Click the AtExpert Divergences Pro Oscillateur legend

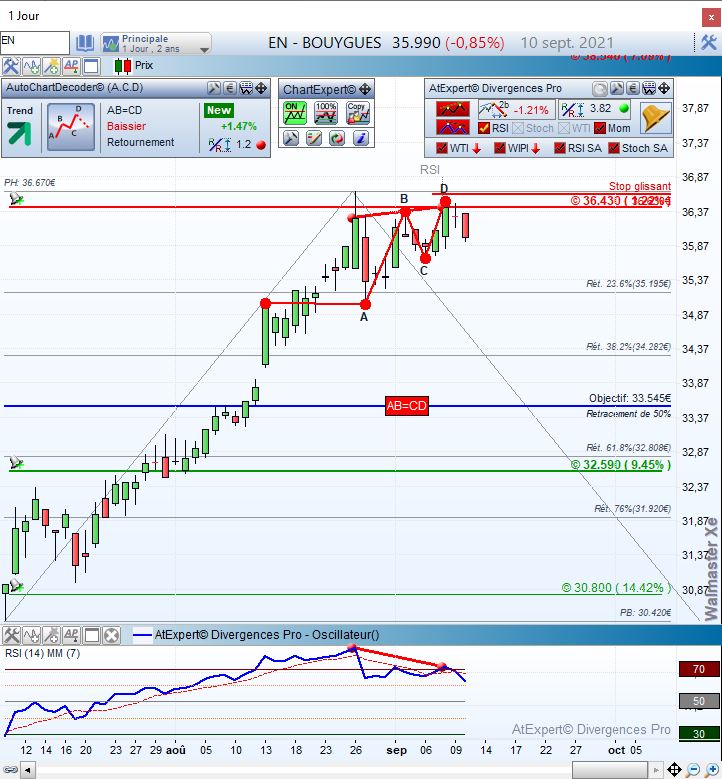[x=256, y=635]
